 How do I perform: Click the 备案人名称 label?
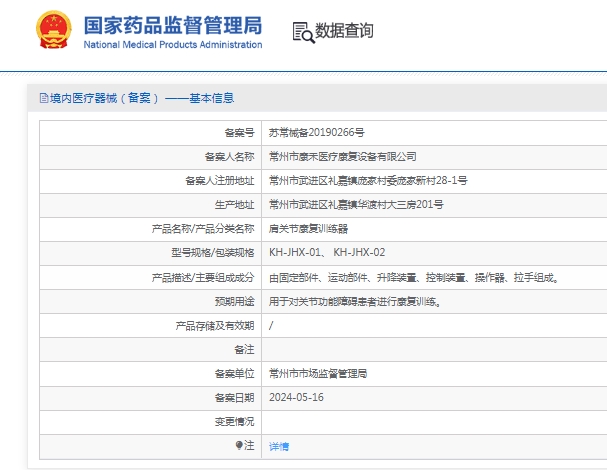230,157
